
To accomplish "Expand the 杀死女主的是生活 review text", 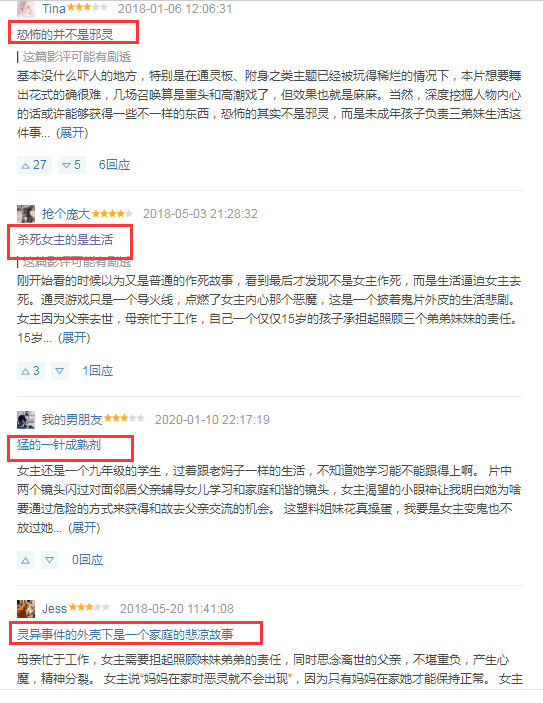I will [x=74, y=338].
